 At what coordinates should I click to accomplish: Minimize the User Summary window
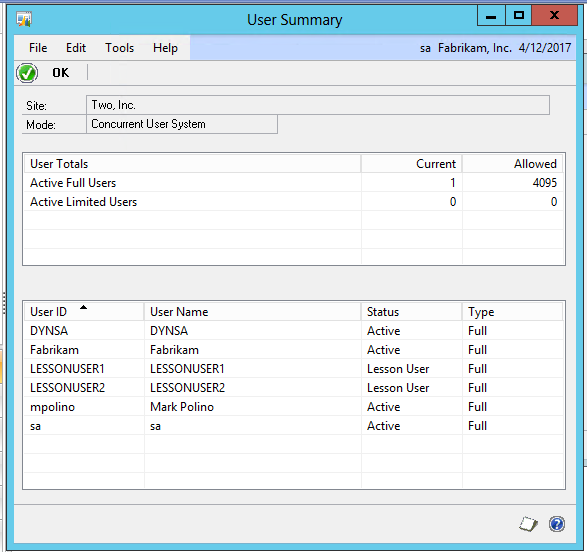tap(491, 16)
